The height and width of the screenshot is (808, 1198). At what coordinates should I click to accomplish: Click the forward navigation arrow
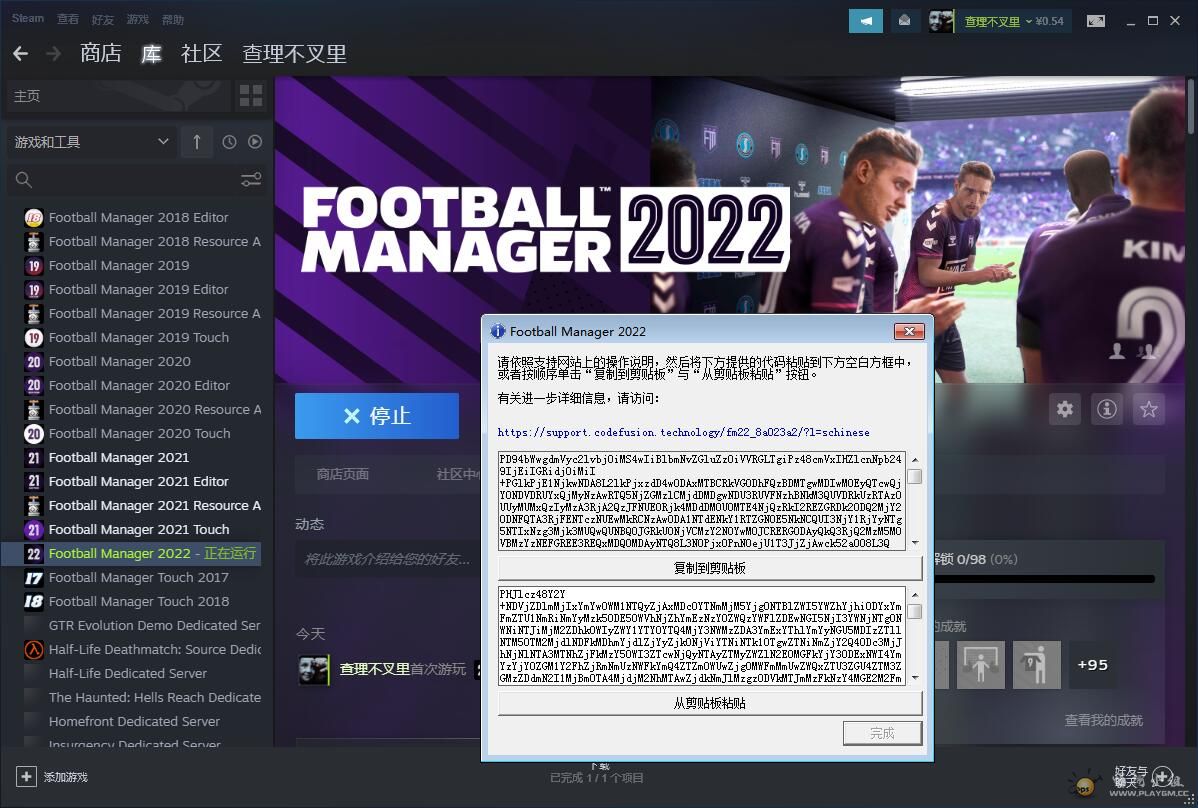(x=53, y=53)
